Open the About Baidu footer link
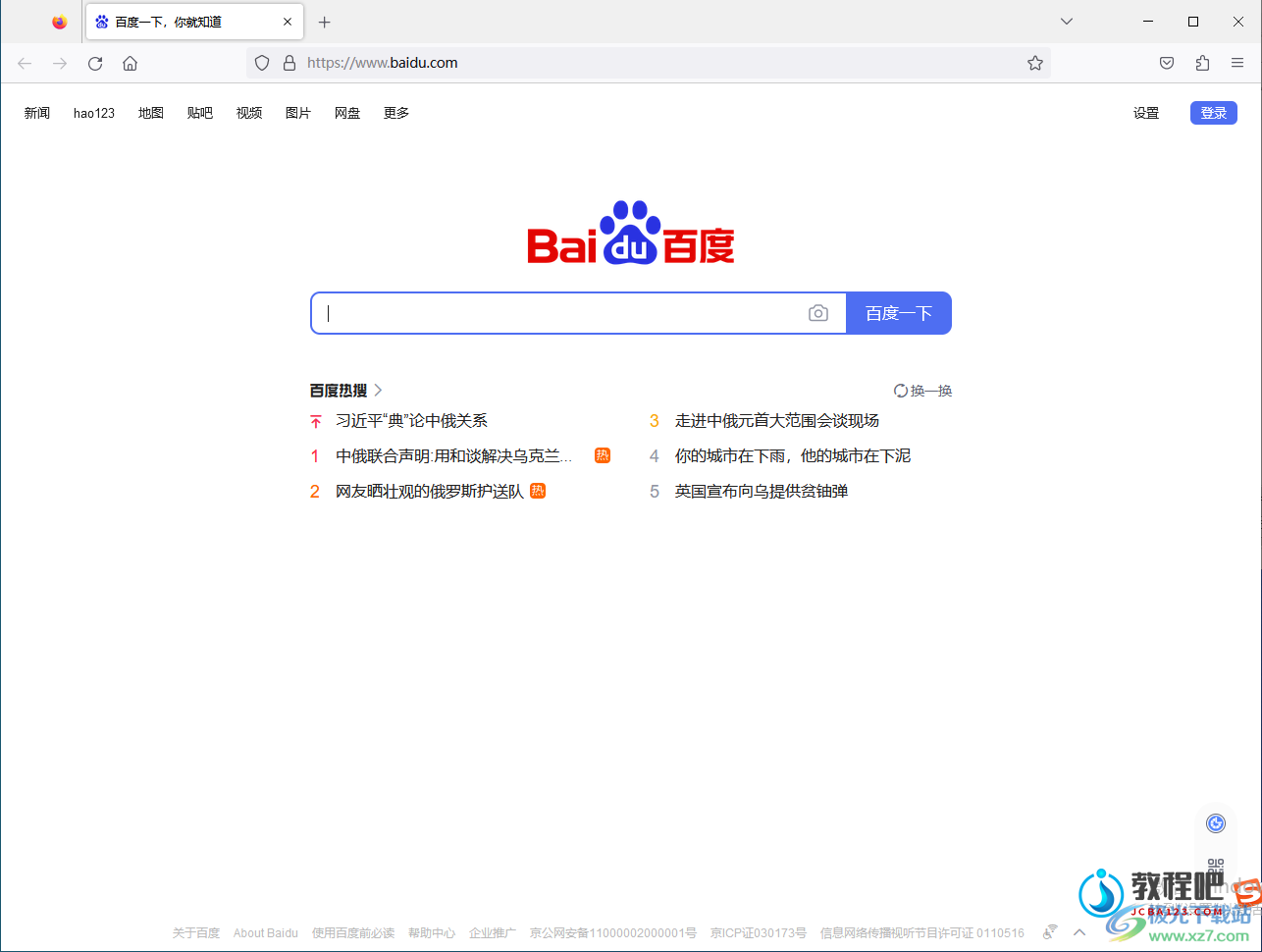This screenshot has height=952, width=1262. [x=266, y=933]
